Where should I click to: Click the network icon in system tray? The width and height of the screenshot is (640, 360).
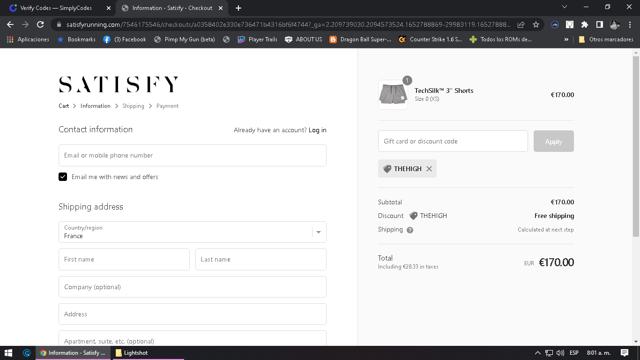[x=549, y=353]
